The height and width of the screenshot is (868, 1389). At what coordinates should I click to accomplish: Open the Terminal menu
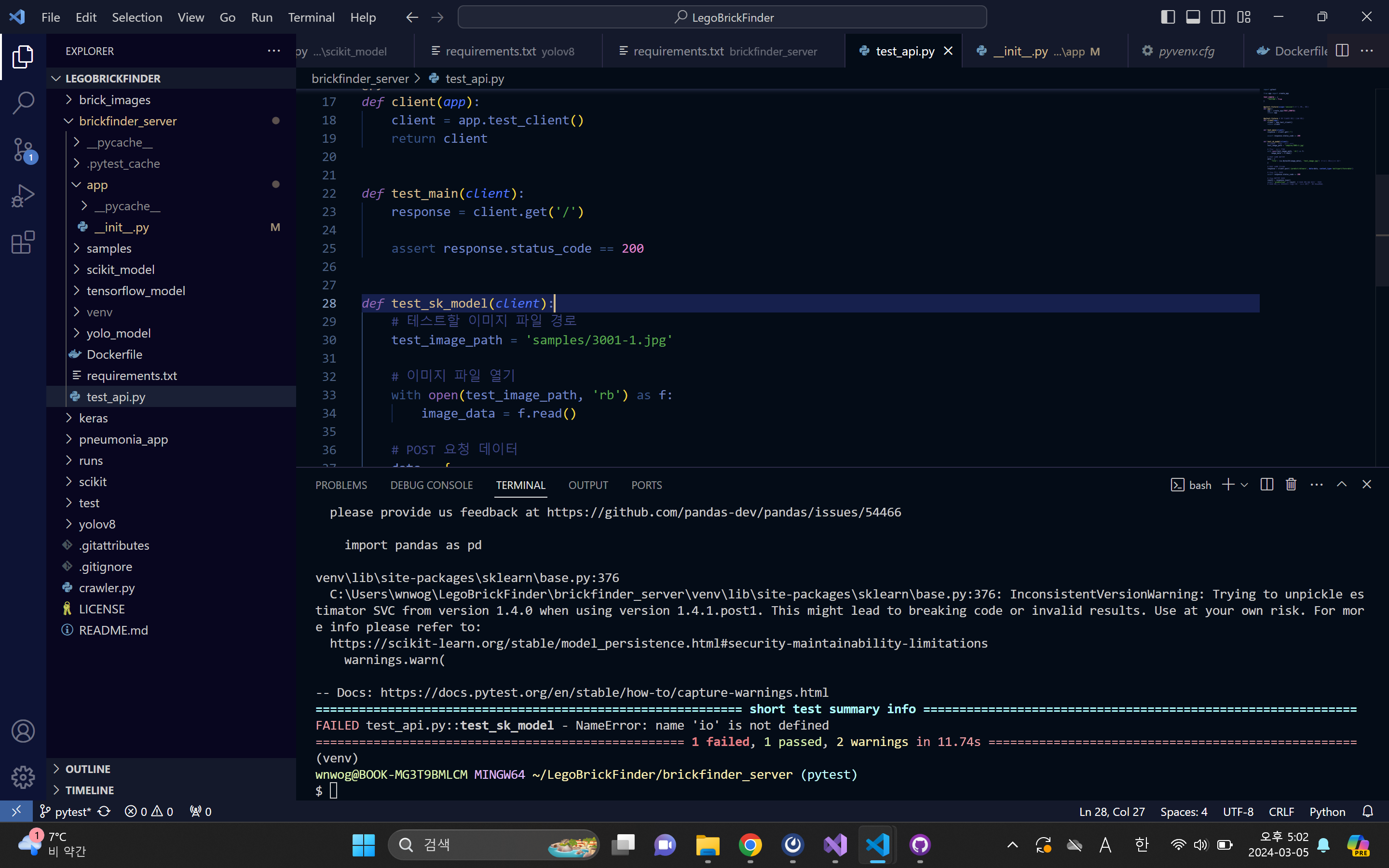click(311, 17)
